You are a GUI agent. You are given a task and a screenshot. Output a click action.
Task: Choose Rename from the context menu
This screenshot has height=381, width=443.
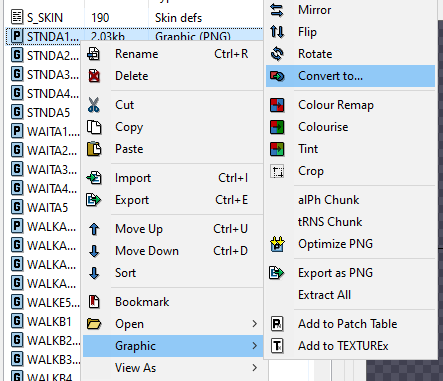pyautogui.click(x=172, y=54)
